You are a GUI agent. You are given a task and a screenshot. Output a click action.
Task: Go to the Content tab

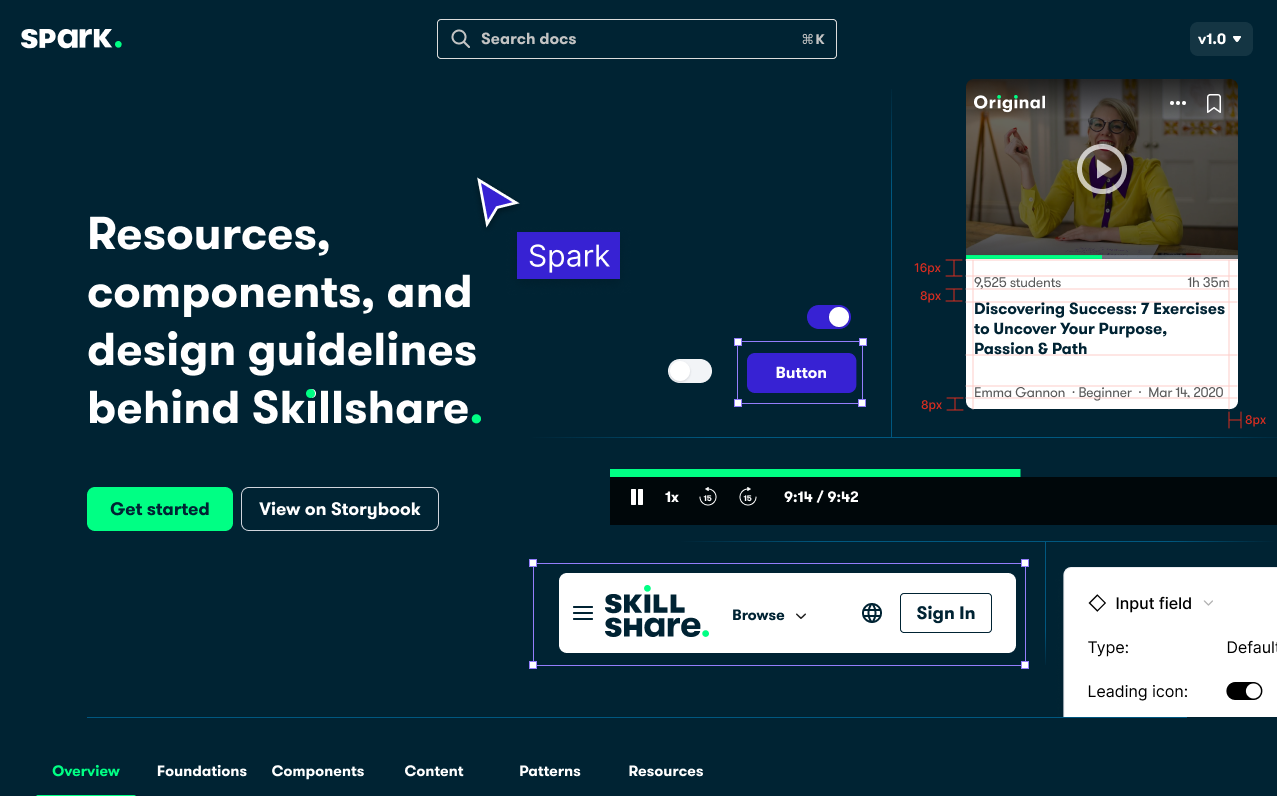[434, 771]
